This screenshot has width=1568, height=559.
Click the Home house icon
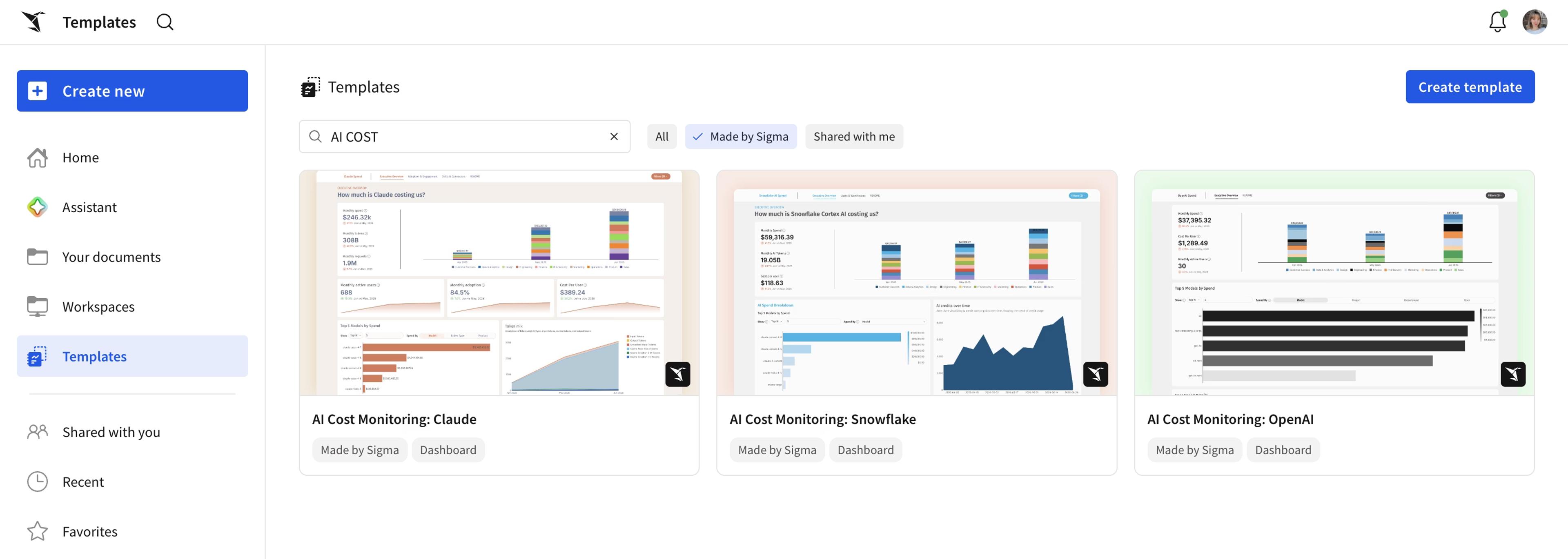(x=37, y=157)
